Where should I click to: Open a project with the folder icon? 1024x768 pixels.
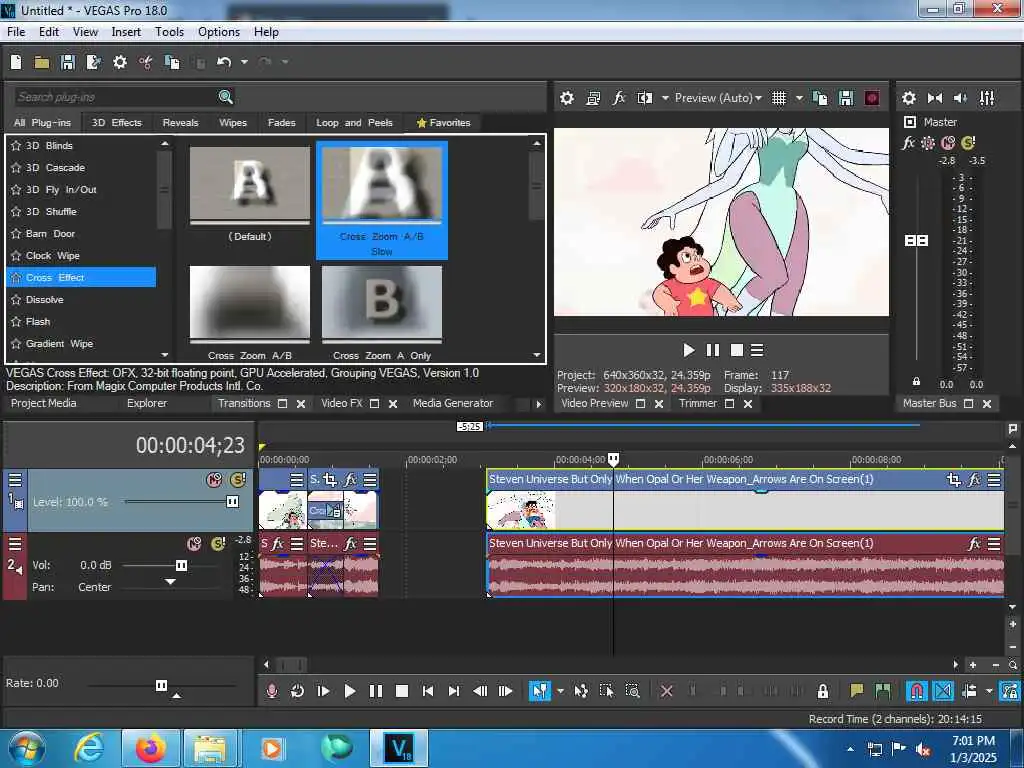click(x=42, y=62)
